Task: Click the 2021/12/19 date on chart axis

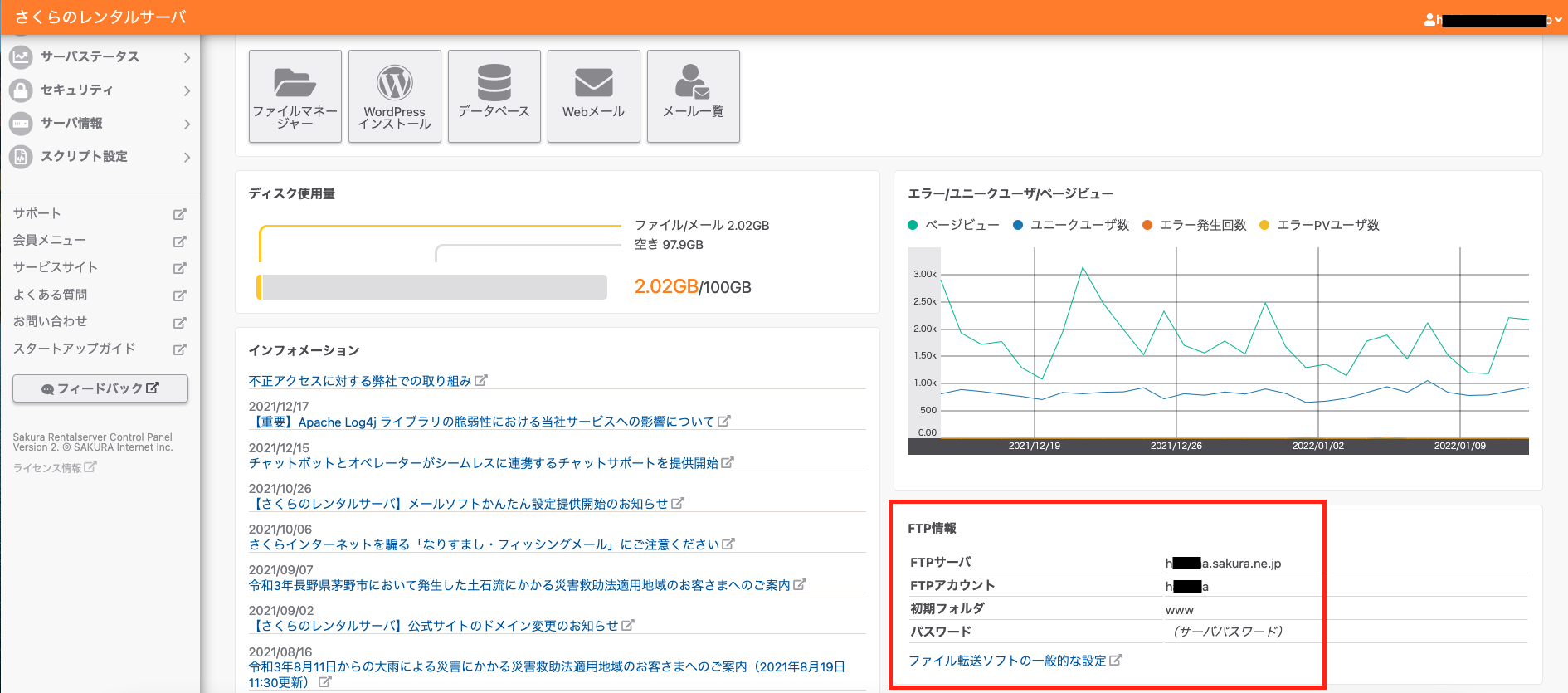Action: (1035, 446)
